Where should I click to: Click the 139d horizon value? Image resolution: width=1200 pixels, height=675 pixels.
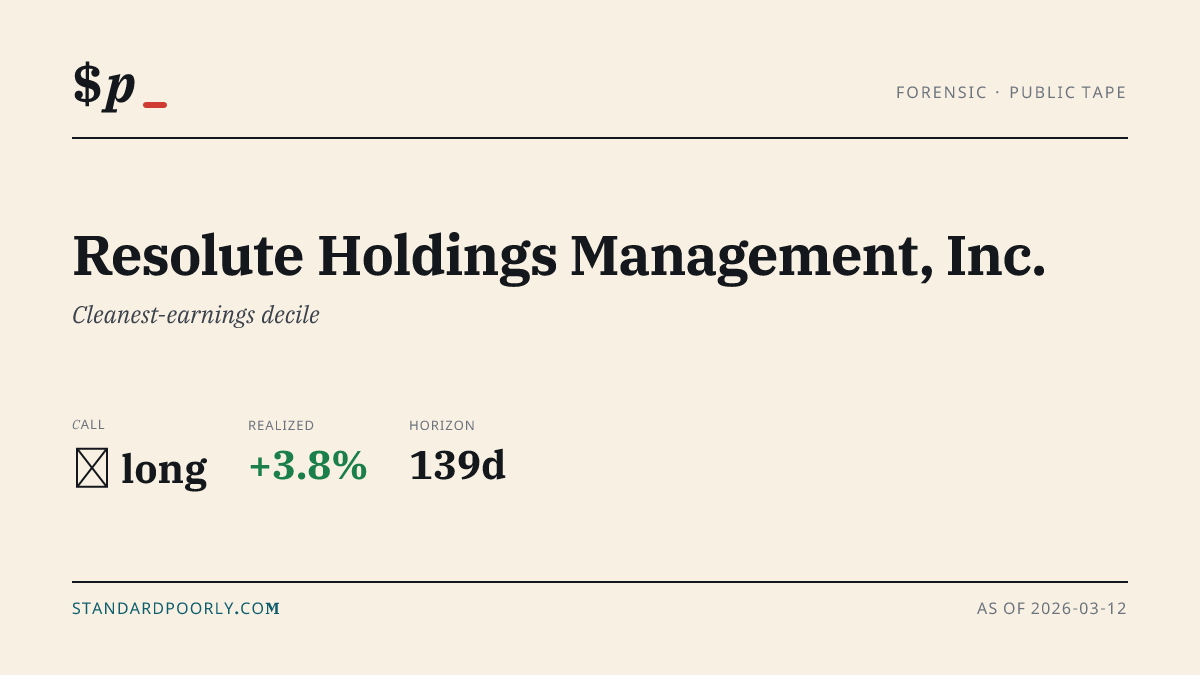click(x=457, y=466)
